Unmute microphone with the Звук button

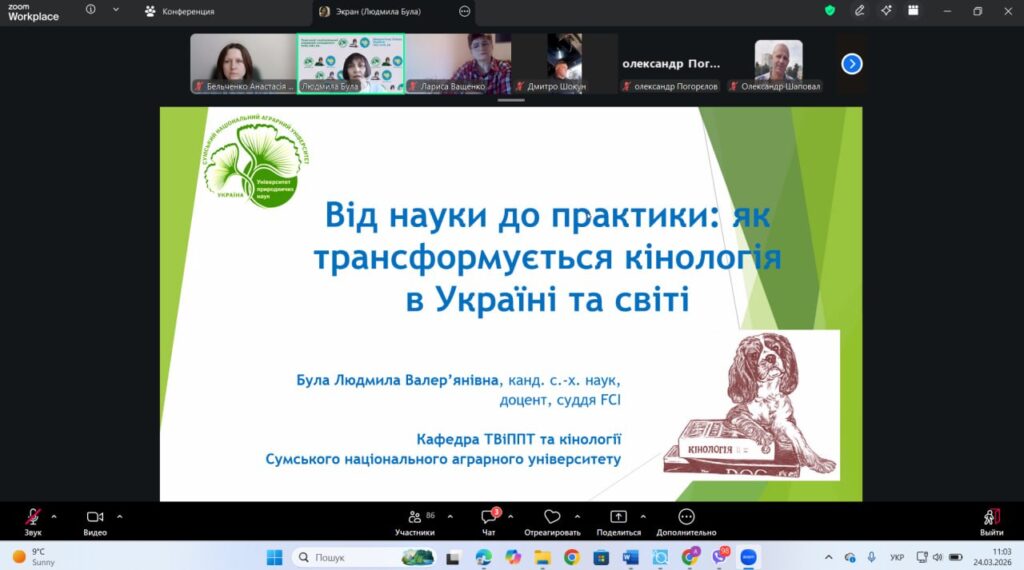[x=33, y=518]
